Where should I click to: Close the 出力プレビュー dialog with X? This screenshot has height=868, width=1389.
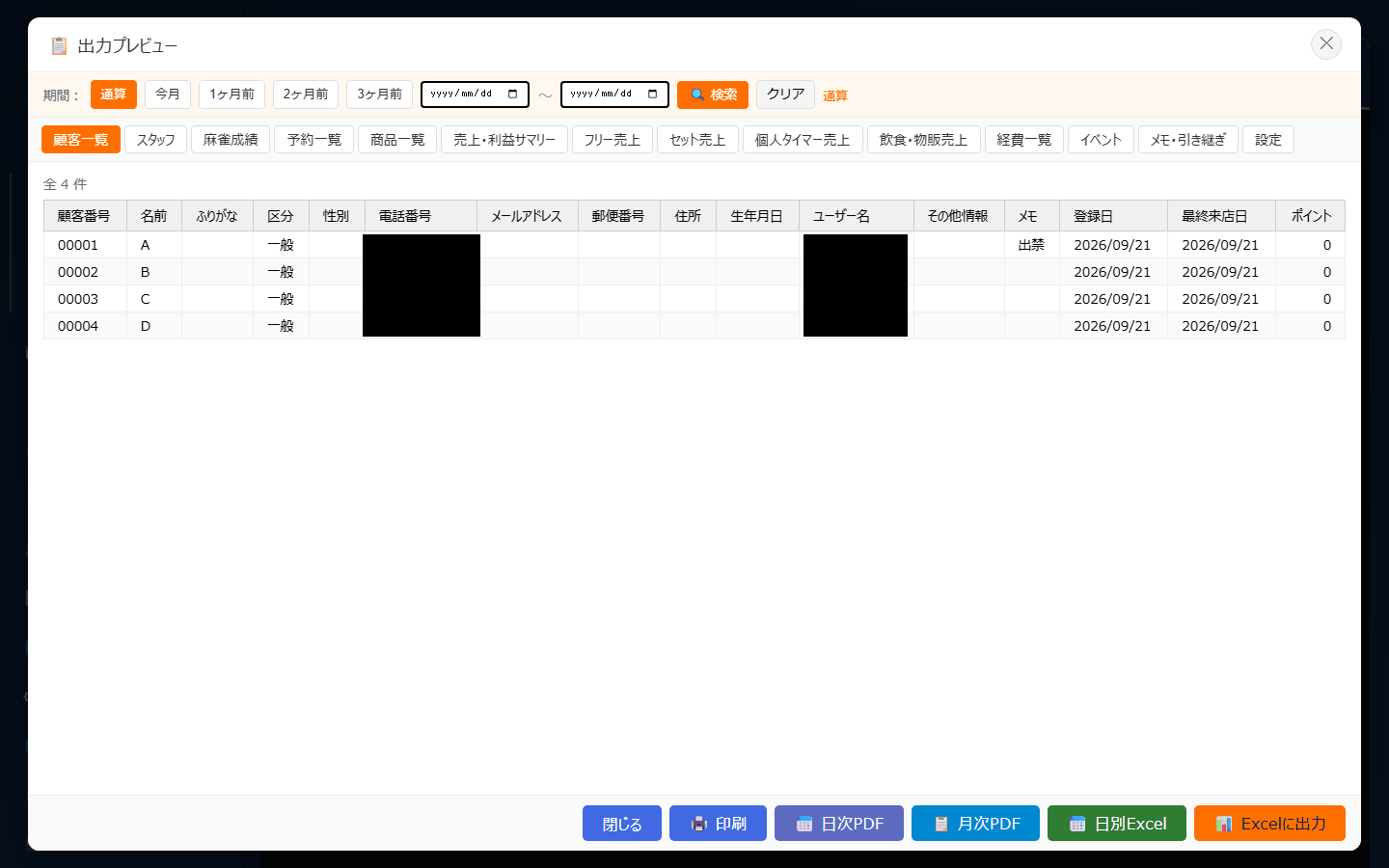pos(1326,43)
